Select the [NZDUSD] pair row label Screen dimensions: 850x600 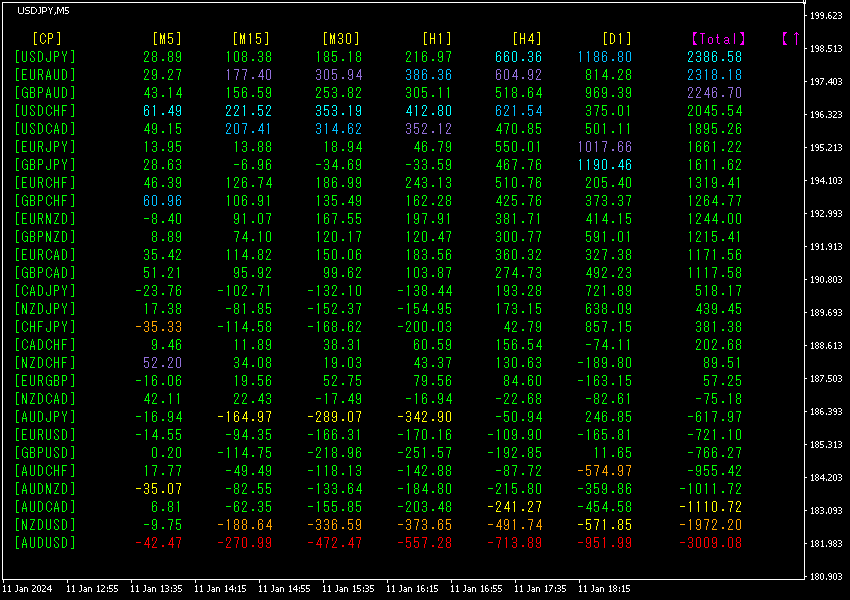click(x=45, y=525)
